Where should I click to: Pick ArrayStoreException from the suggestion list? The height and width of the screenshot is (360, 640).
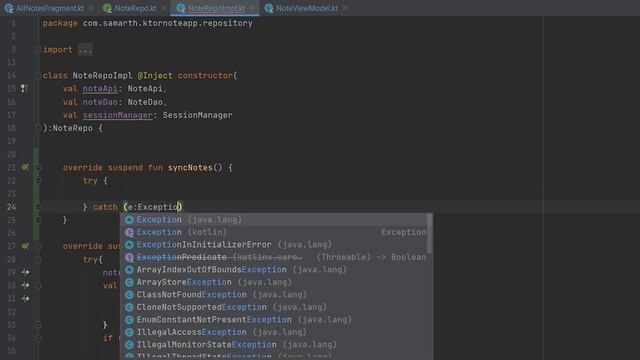(x=274, y=282)
